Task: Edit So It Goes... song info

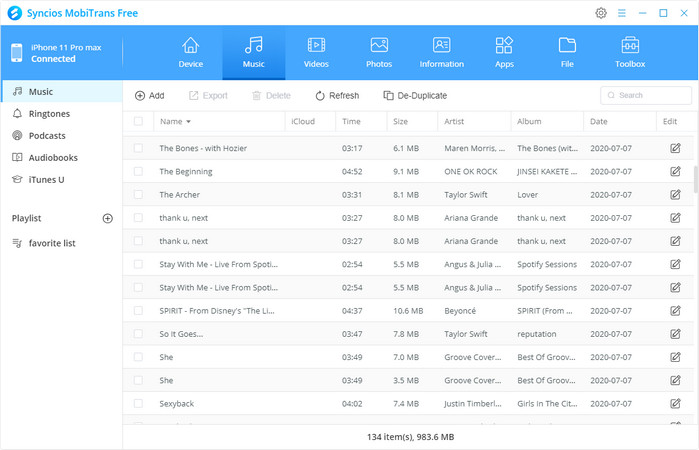Action: 675,334
